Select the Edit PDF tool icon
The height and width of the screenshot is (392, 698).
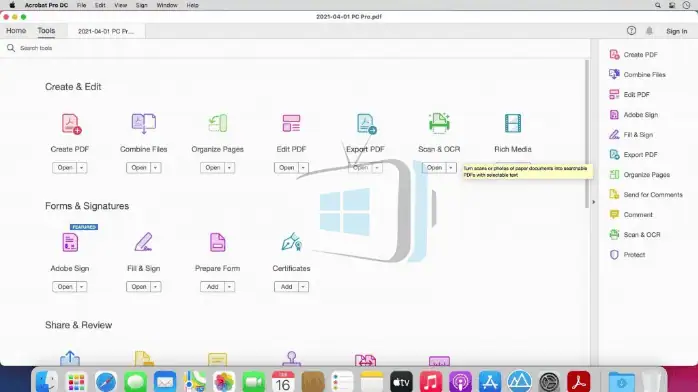click(291, 123)
